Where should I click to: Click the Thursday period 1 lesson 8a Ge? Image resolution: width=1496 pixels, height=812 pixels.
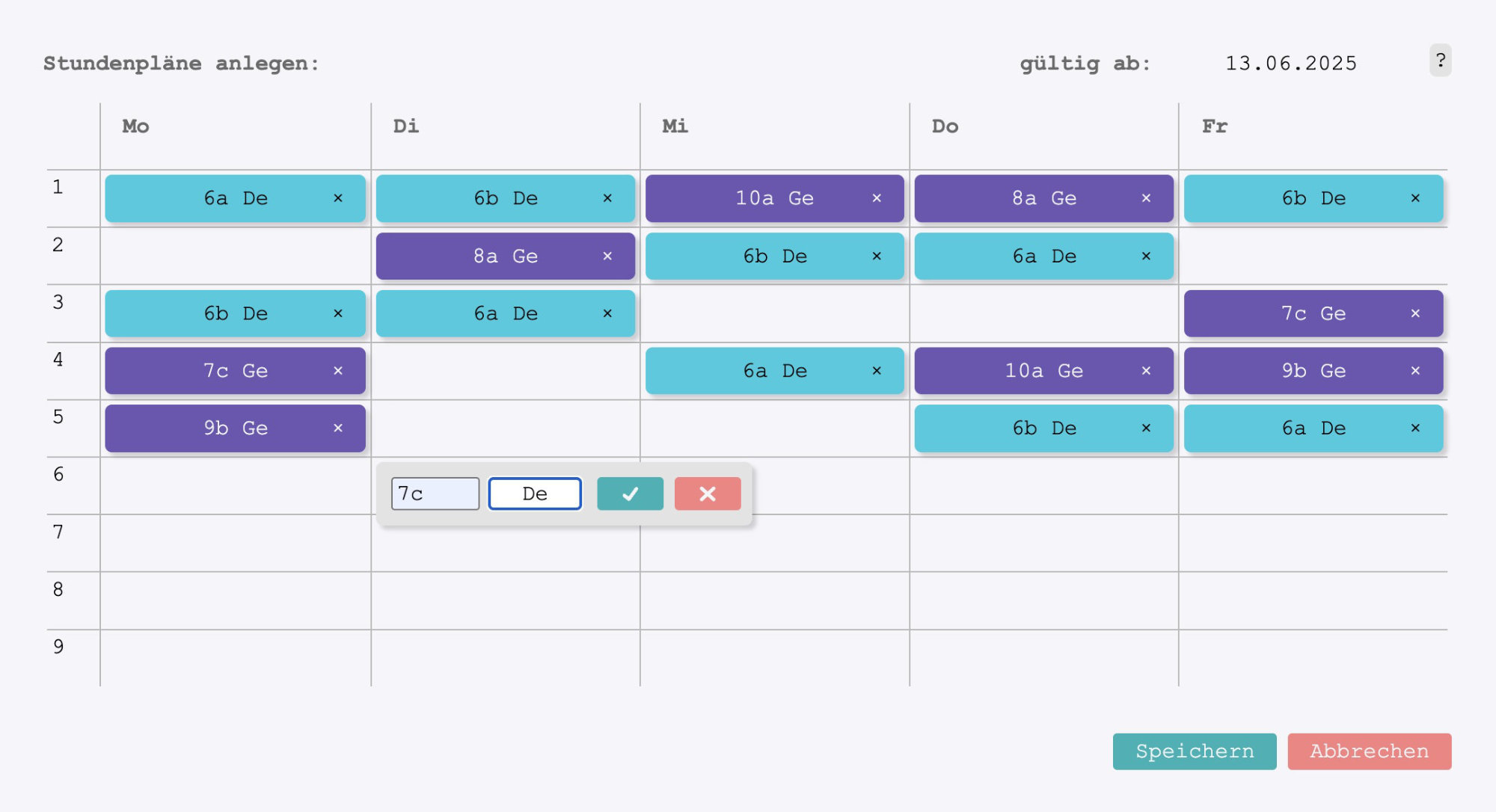(1032, 198)
